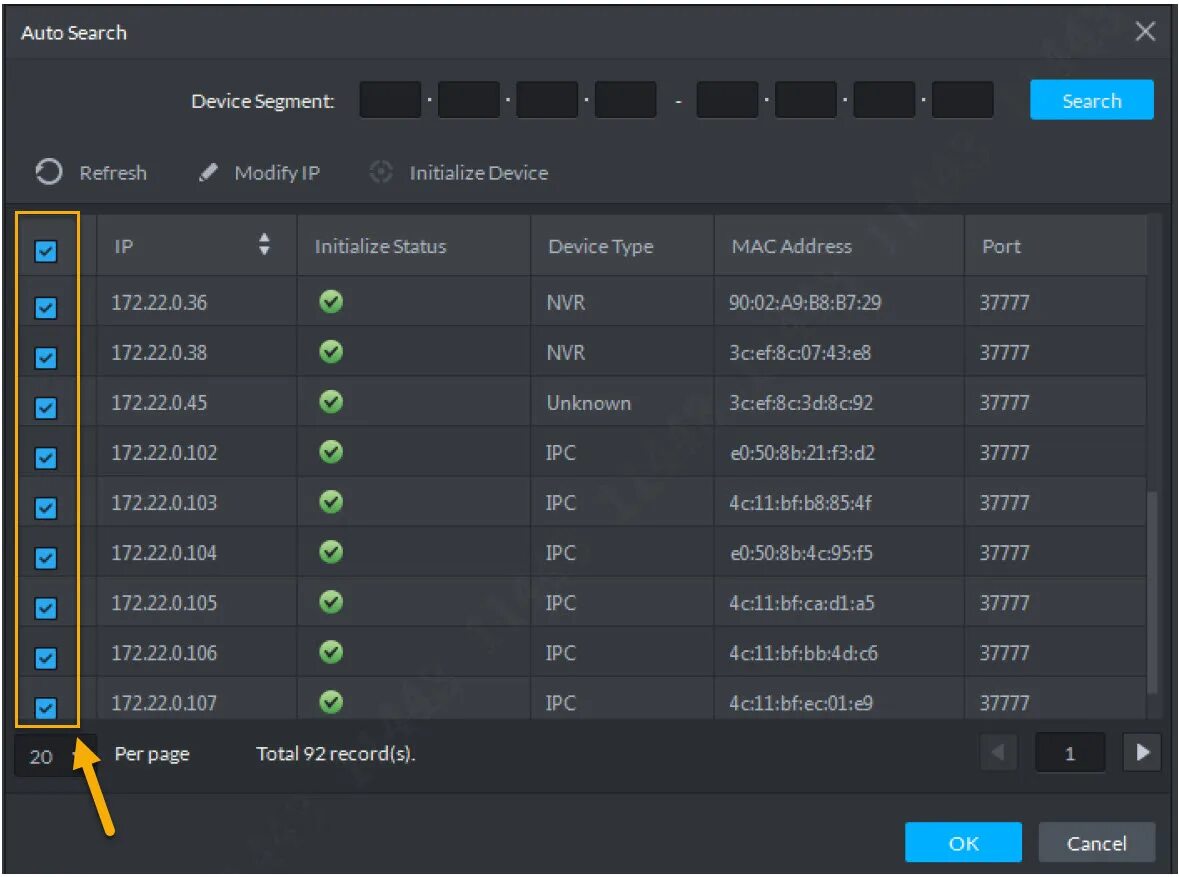
Task: Uncheck the 172.22.0.107 row checkbox
Action: pyautogui.click(x=46, y=708)
